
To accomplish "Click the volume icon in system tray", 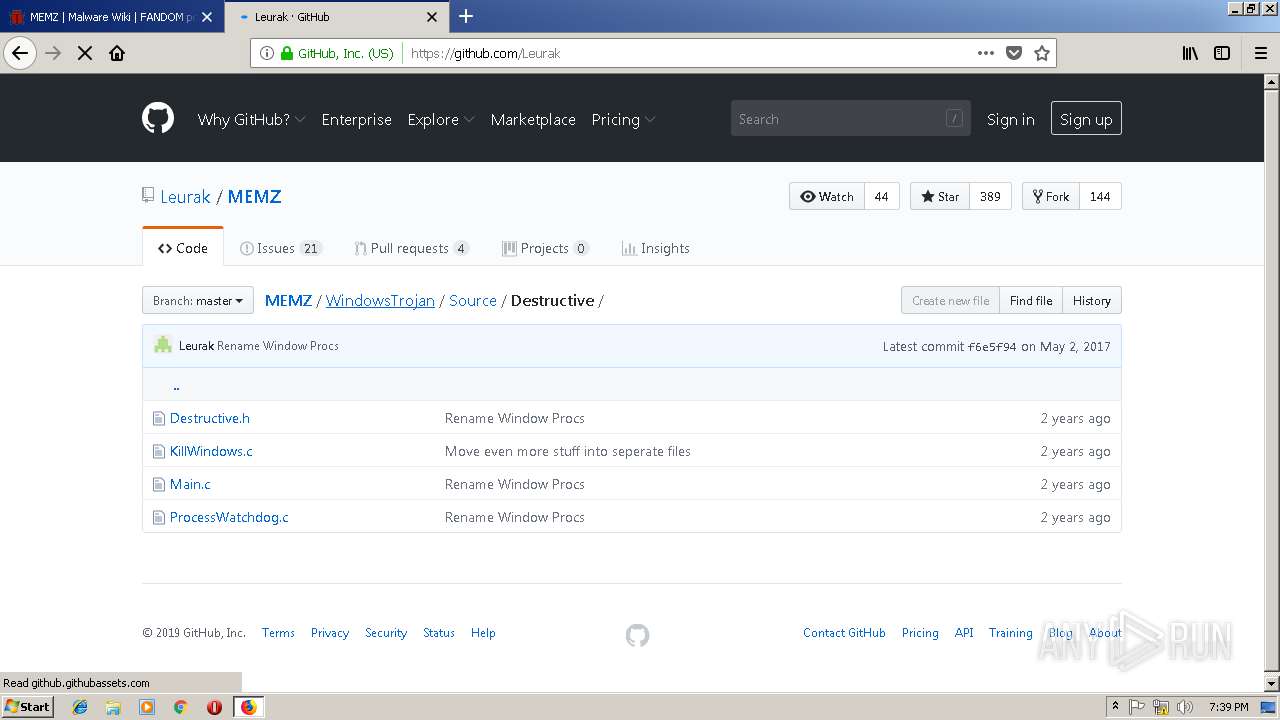I will point(1185,707).
